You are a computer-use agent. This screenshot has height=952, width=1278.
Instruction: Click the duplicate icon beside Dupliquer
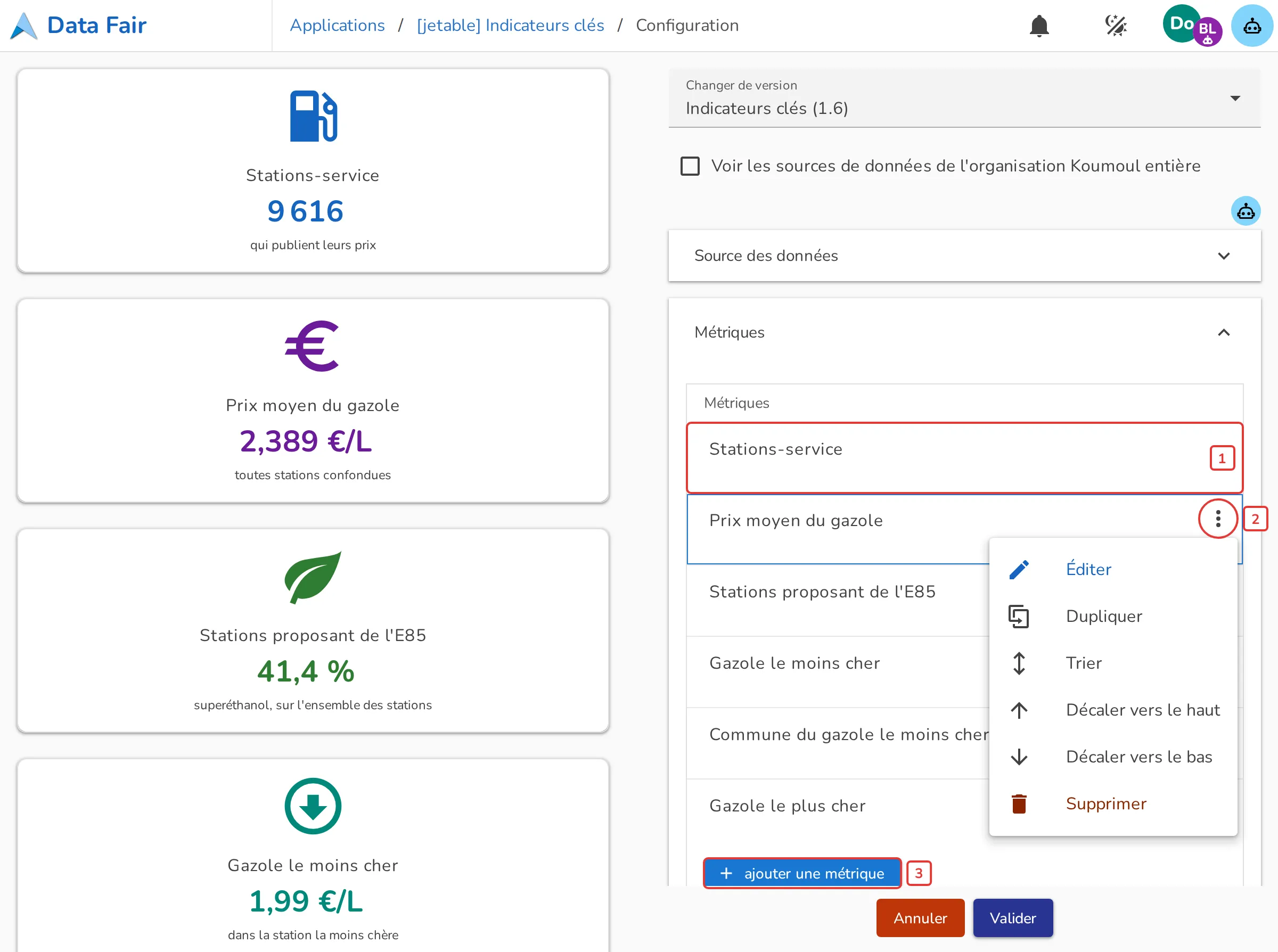(1019, 616)
